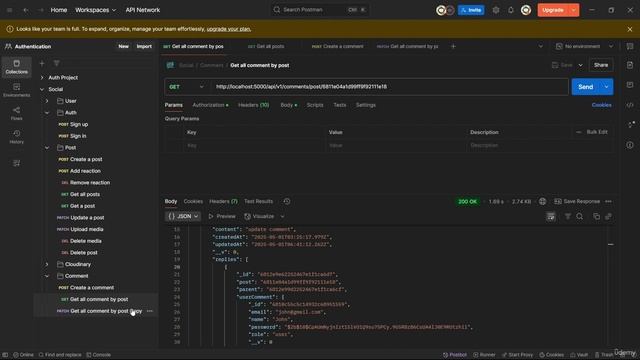
Task: Open the notifications bell icon
Action: (x=511, y=10)
